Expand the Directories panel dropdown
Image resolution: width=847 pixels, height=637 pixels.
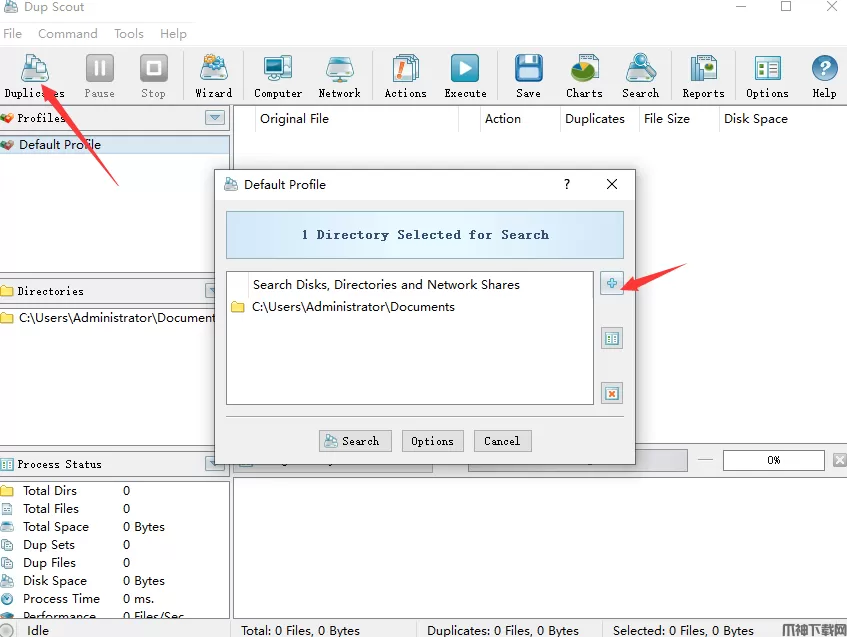(x=210, y=291)
